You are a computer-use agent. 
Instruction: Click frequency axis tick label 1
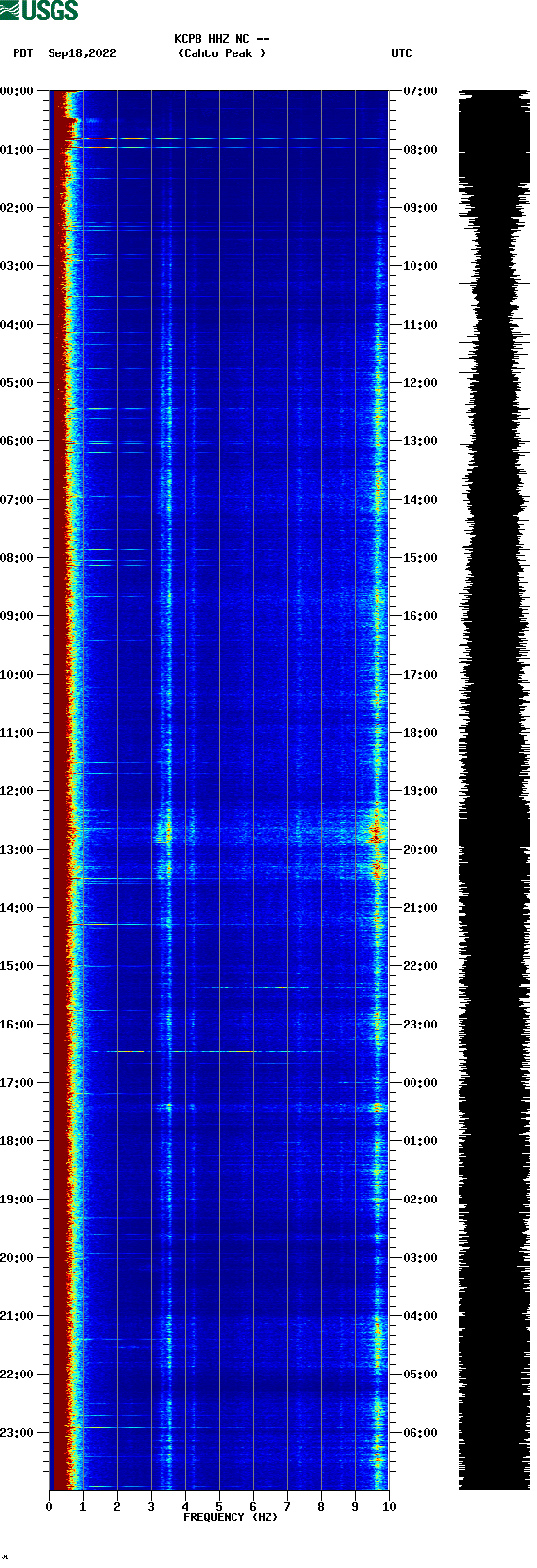click(x=83, y=1507)
